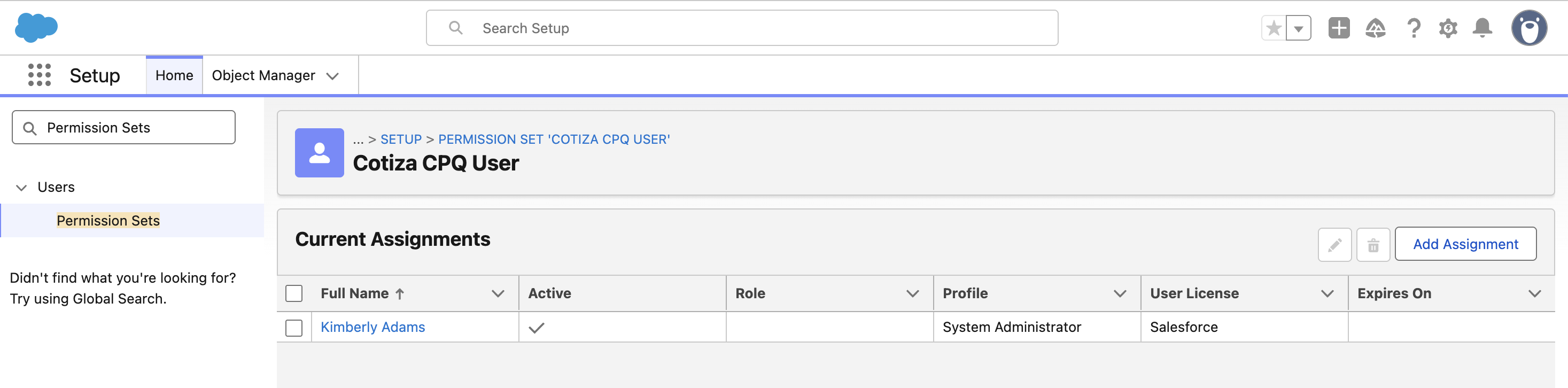Click the favorites star icon
1568x388 pixels.
click(1274, 28)
